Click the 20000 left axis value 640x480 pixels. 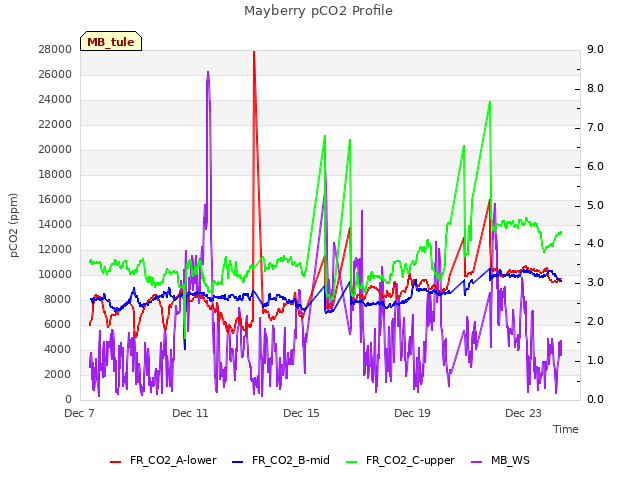(55, 149)
